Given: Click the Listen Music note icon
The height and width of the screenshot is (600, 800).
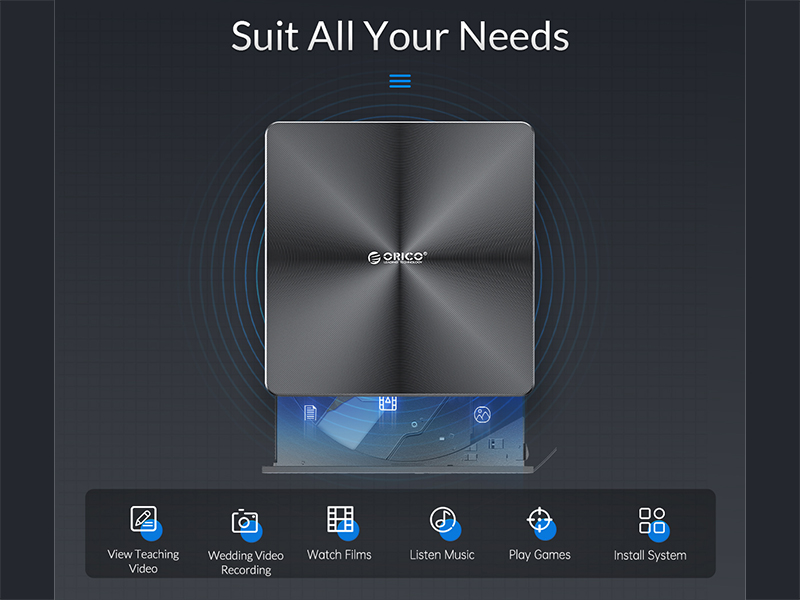Looking at the screenshot, I should pos(443,520).
